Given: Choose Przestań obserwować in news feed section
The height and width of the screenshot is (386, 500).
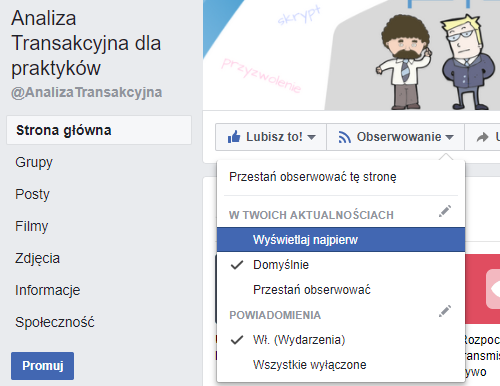Looking at the screenshot, I should 341,290.
